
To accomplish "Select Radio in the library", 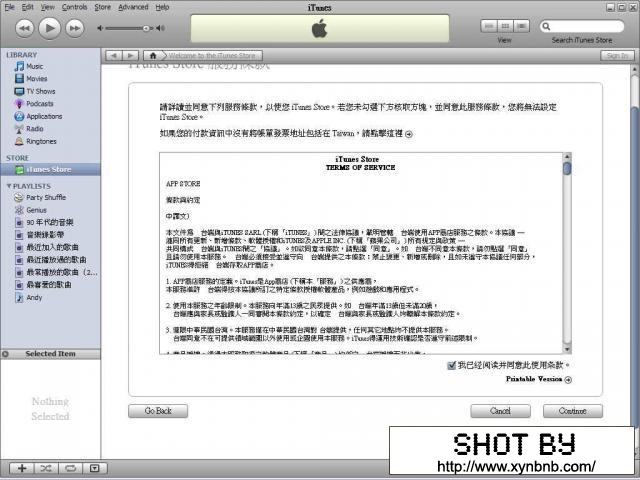I will pos(34,129).
